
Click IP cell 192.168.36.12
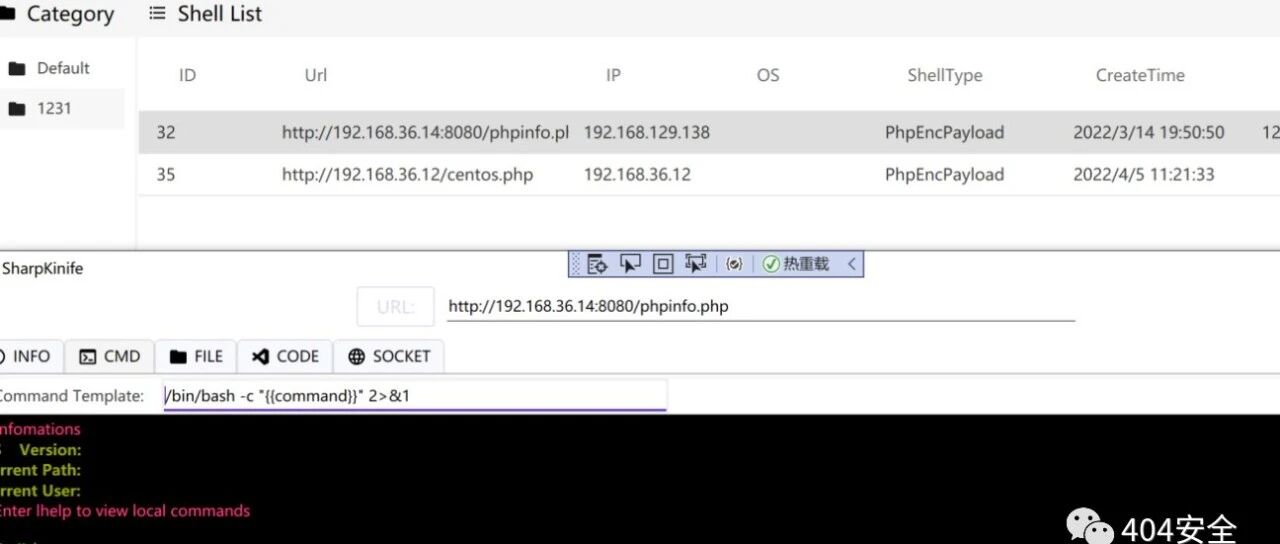637,174
